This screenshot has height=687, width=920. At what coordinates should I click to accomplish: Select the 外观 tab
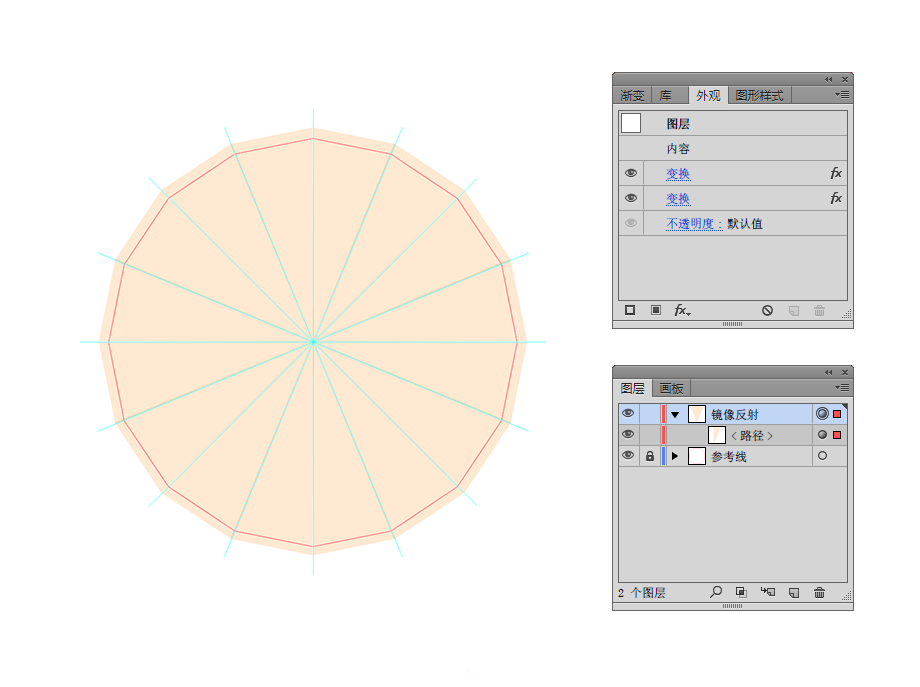[708, 95]
